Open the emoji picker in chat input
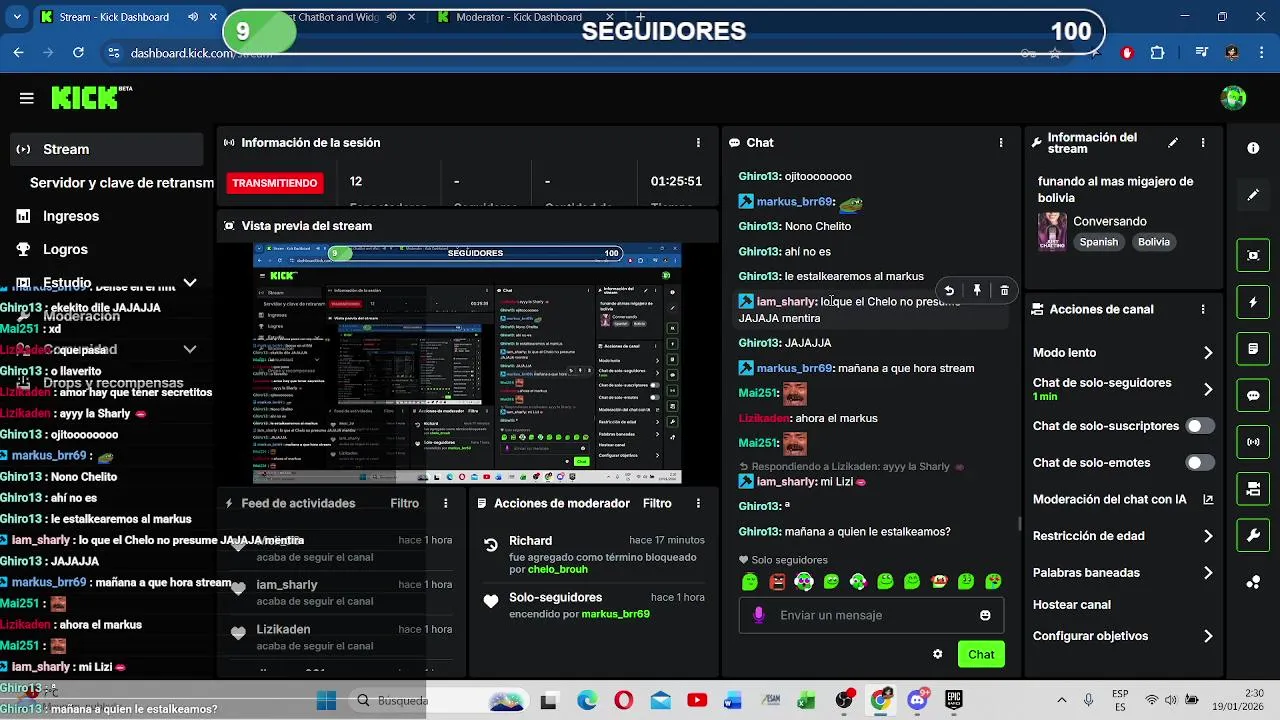The width and height of the screenshot is (1280, 720). (985, 615)
